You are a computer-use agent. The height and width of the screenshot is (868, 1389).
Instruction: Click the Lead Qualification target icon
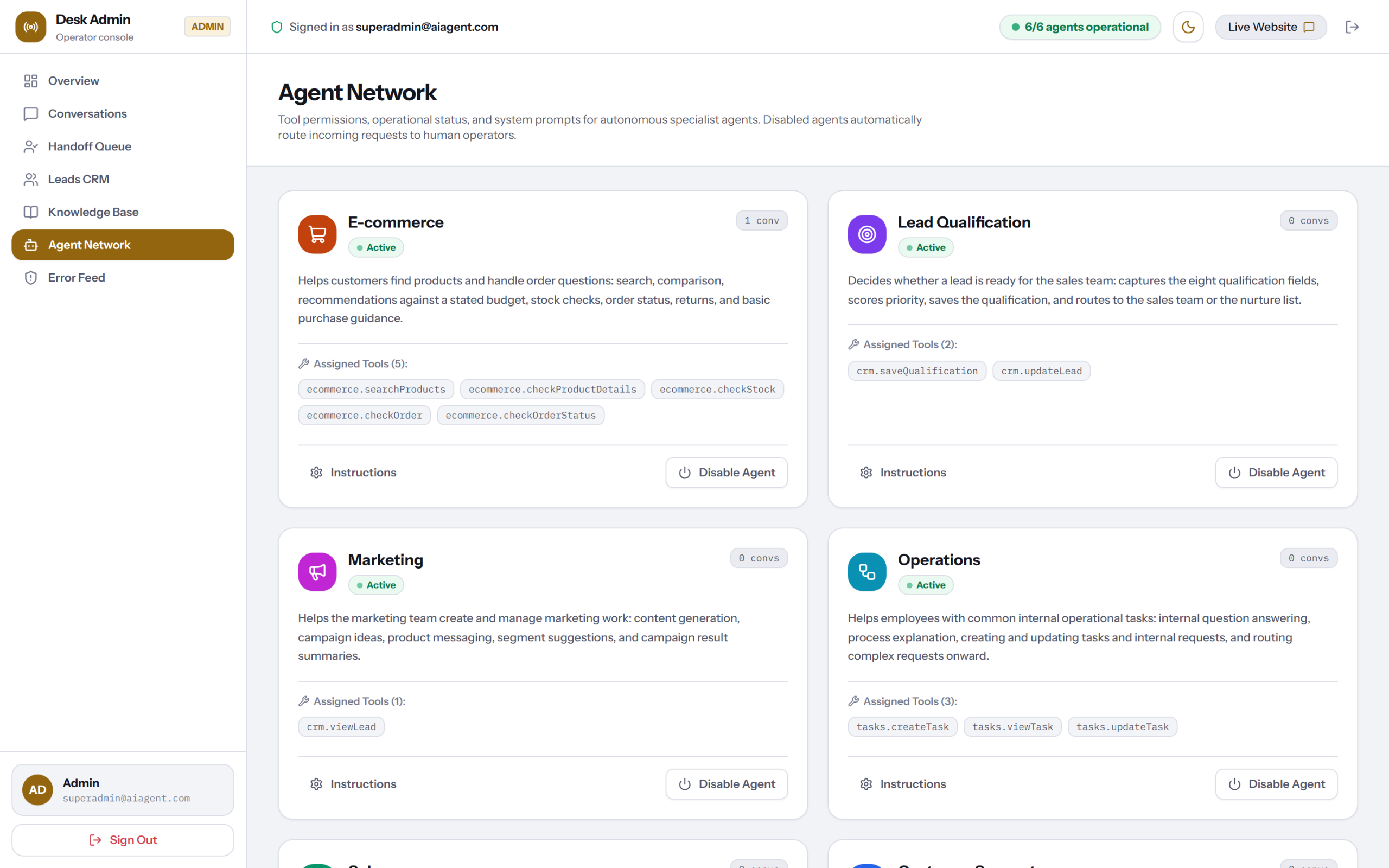click(x=866, y=234)
